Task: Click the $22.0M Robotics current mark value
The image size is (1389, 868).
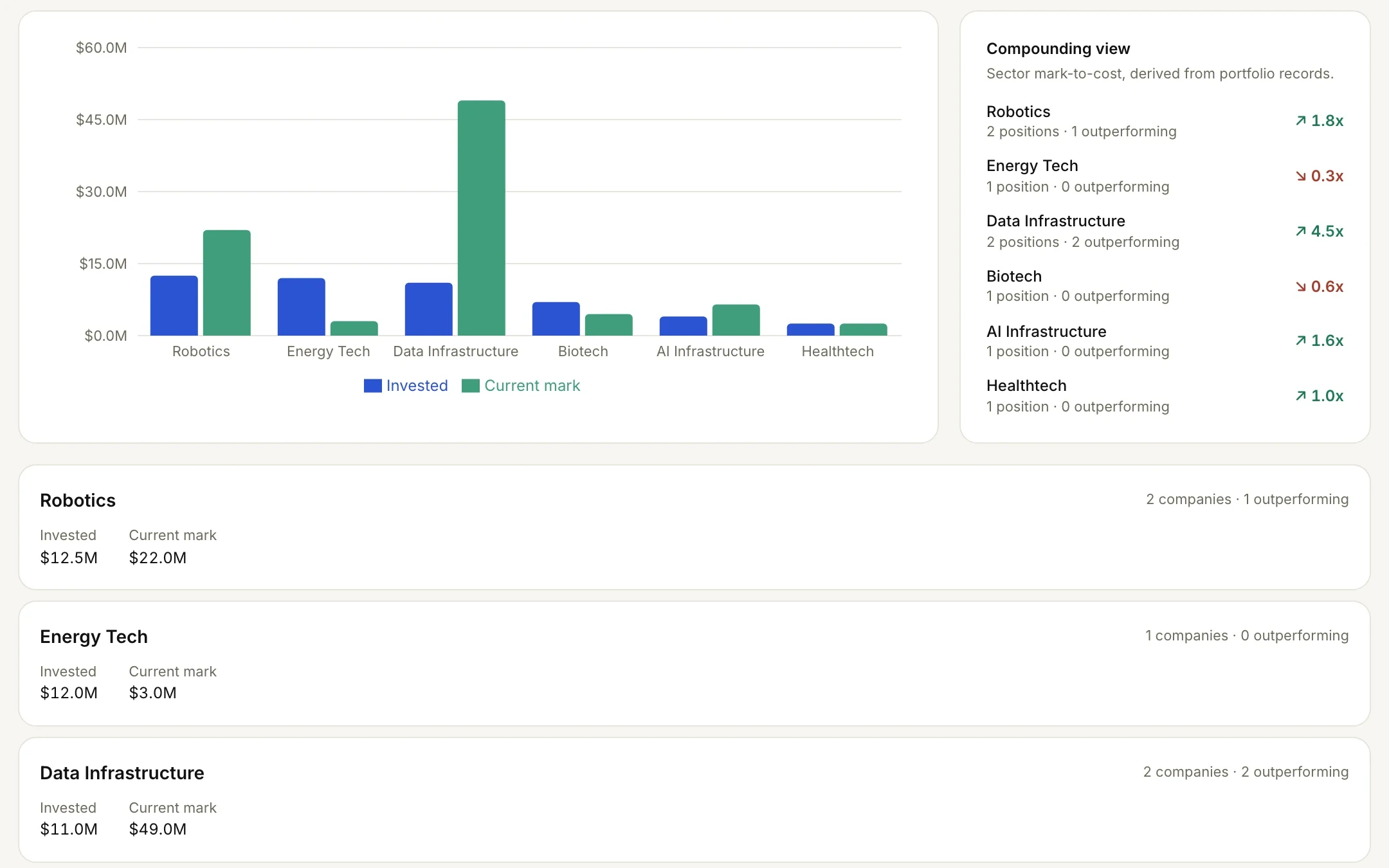Action: coord(158,557)
